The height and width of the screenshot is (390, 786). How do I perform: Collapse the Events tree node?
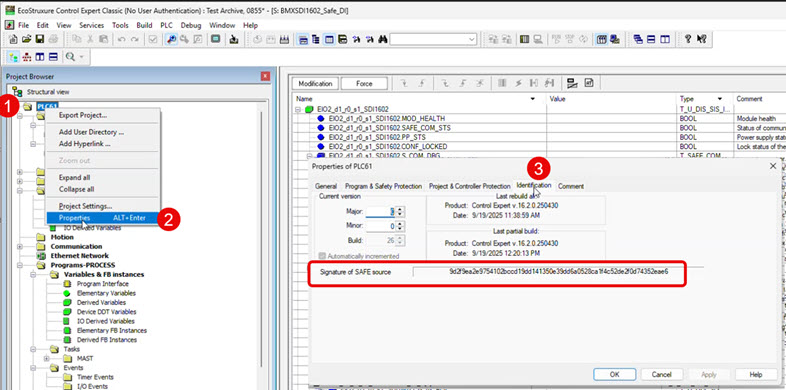pyautogui.click(x=33, y=368)
